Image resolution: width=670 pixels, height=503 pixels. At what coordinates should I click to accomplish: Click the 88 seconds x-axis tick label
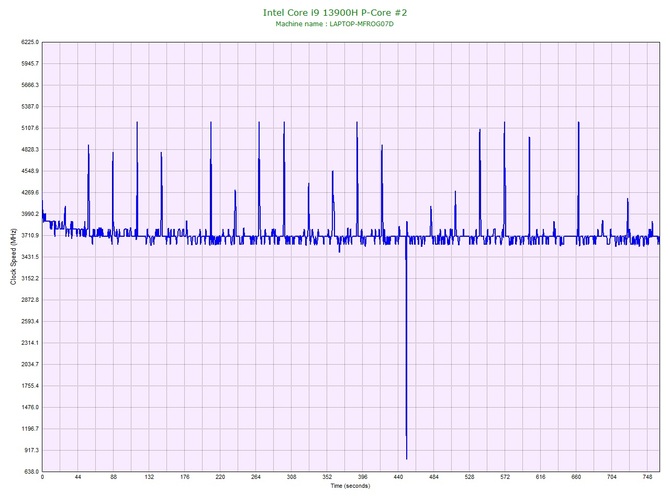[113, 477]
